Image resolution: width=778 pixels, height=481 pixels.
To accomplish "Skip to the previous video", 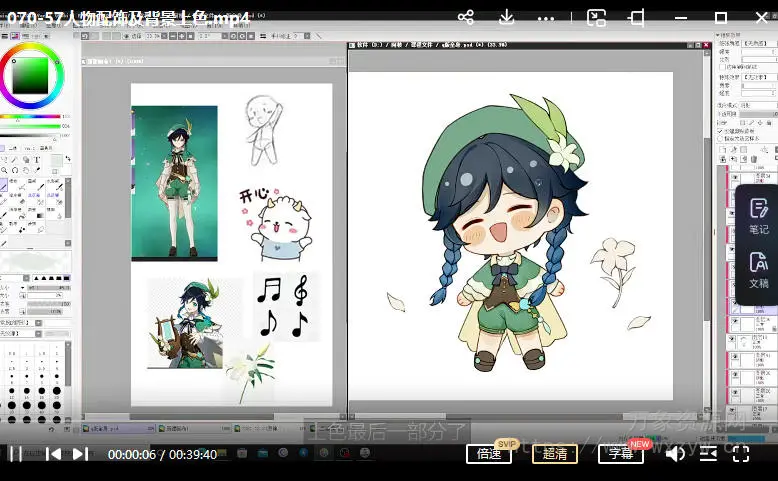I will pyautogui.click(x=53, y=454).
